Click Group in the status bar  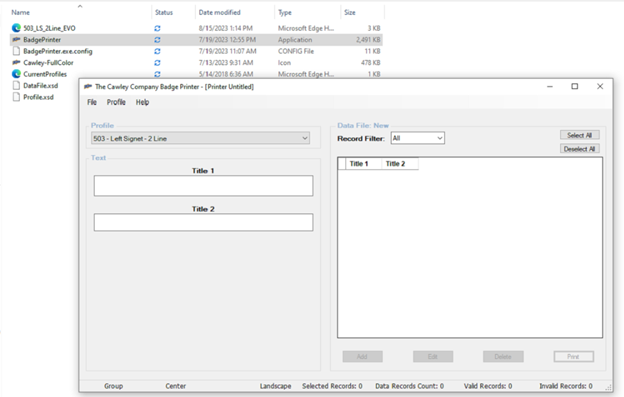113,386
